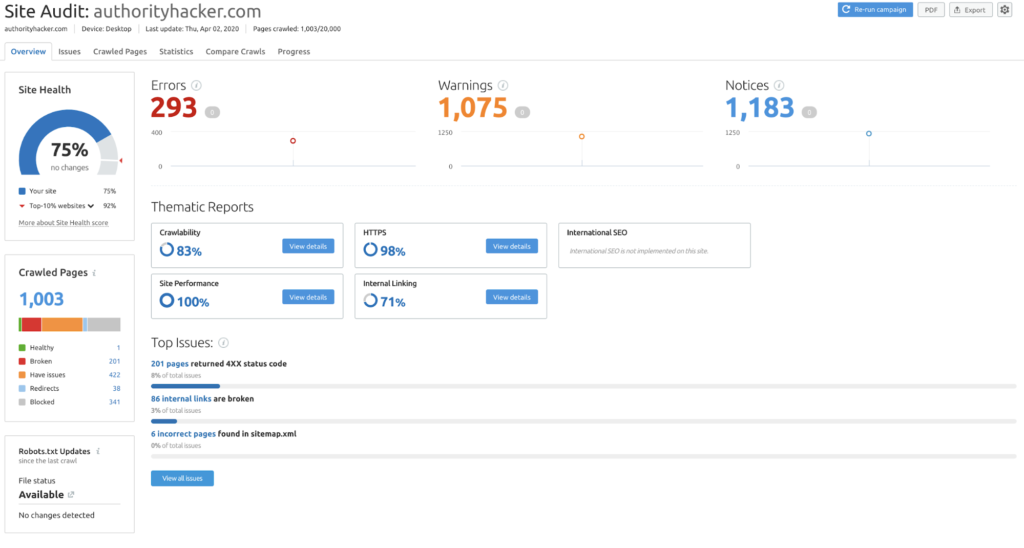Click the red Broken legend swatch
The width and height of the screenshot is (1024, 548).
(22, 361)
